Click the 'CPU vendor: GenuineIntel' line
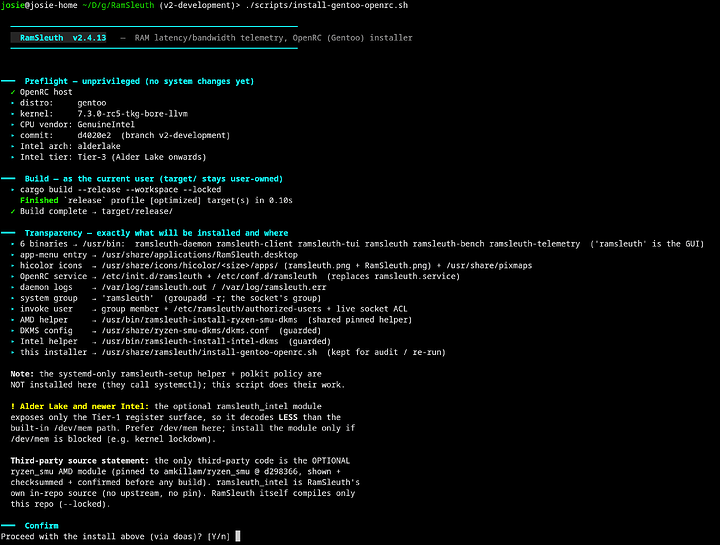This screenshot has width=720, height=545. (73, 124)
